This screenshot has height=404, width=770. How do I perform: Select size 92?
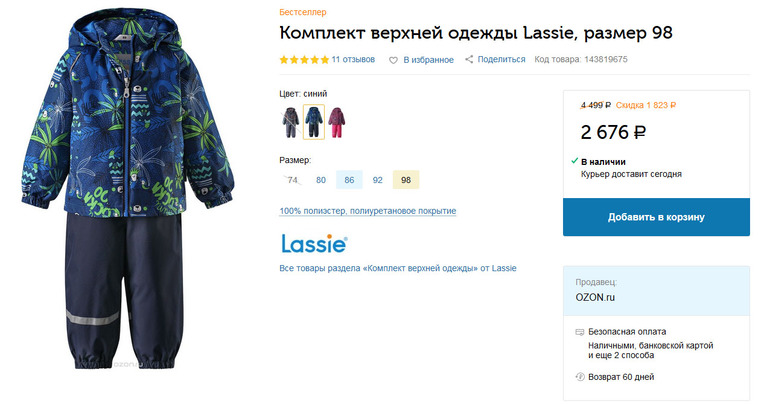[377, 180]
